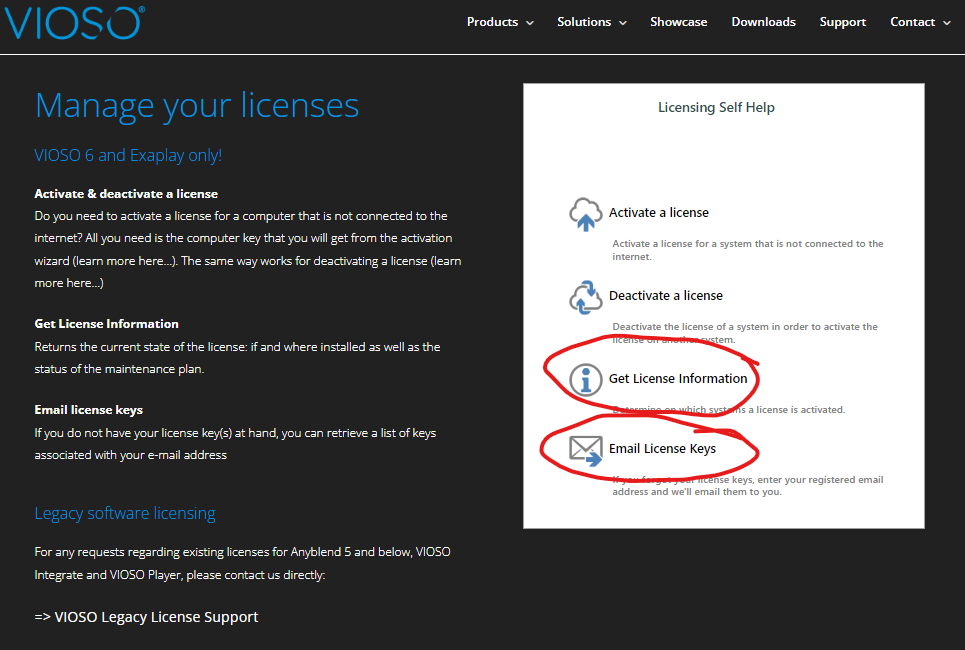965x650 pixels.
Task: Click the Email License Keys envelope icon
Action: 585,451
